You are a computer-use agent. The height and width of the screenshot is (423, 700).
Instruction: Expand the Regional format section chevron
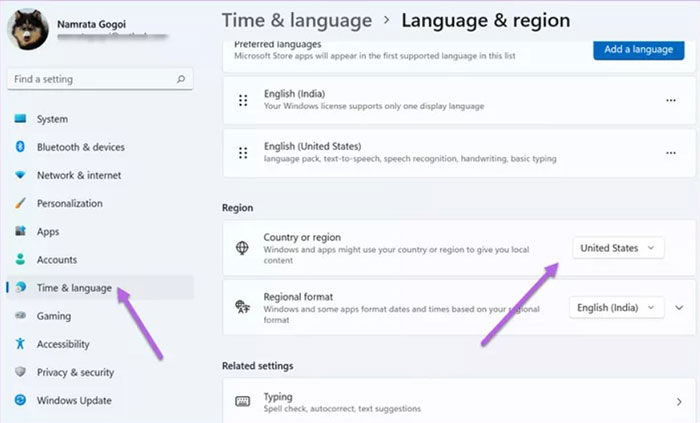679,307
